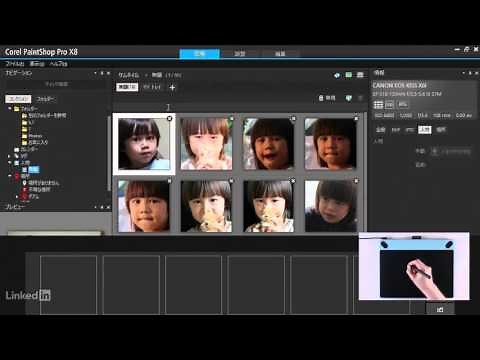Click the 0.00 ev exposure value
The image size is (480, 360).
point(464,116)
